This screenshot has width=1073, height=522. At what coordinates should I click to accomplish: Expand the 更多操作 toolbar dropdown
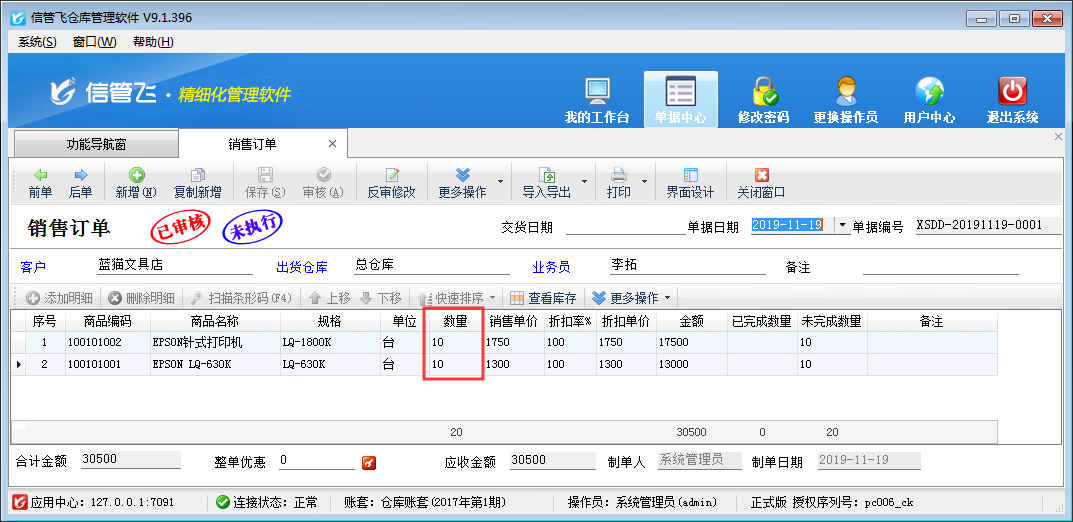[x=469, y=182]
